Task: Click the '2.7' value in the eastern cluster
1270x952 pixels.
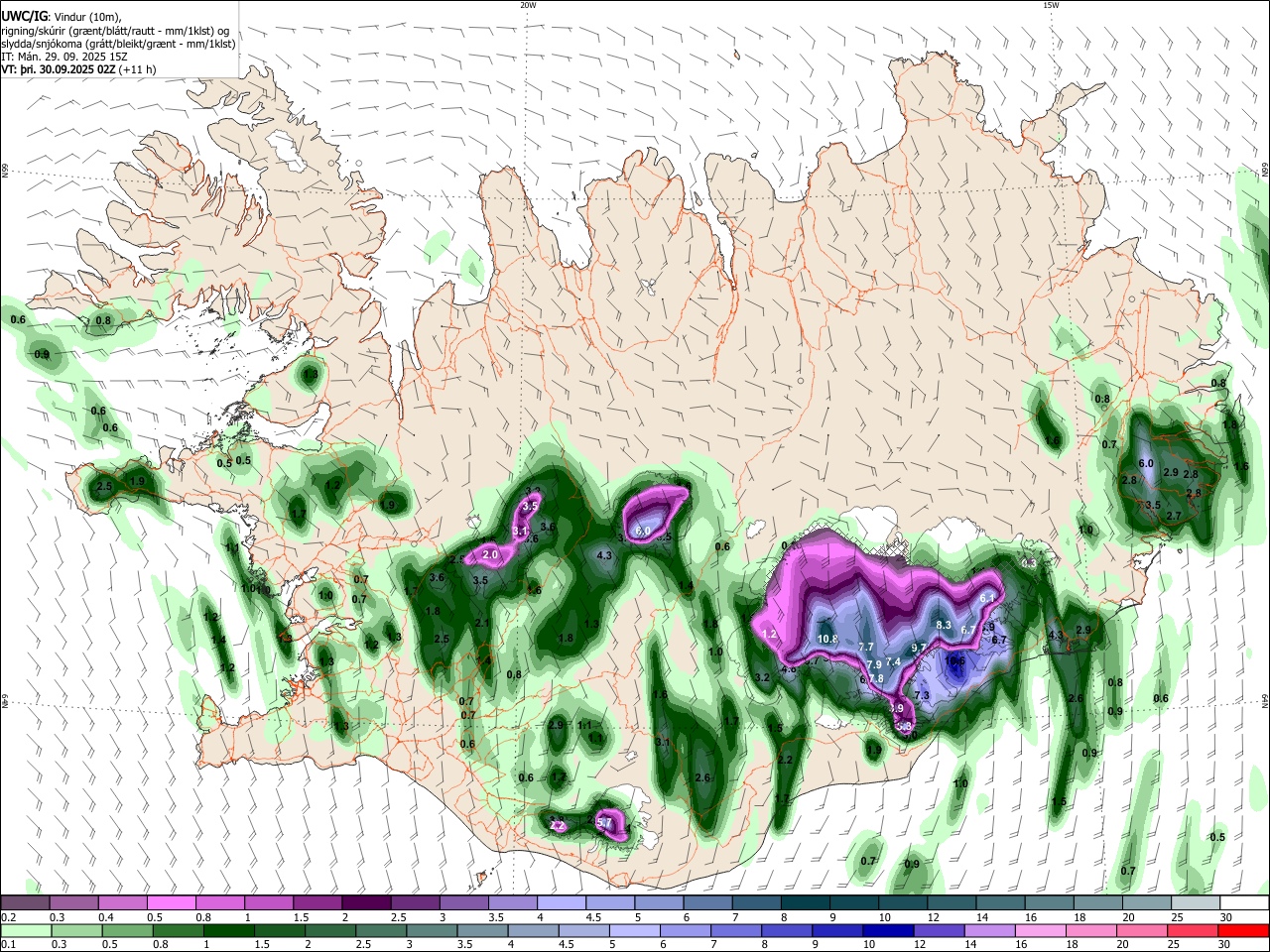Action: pyautogui.click(x=1174, y=516)
